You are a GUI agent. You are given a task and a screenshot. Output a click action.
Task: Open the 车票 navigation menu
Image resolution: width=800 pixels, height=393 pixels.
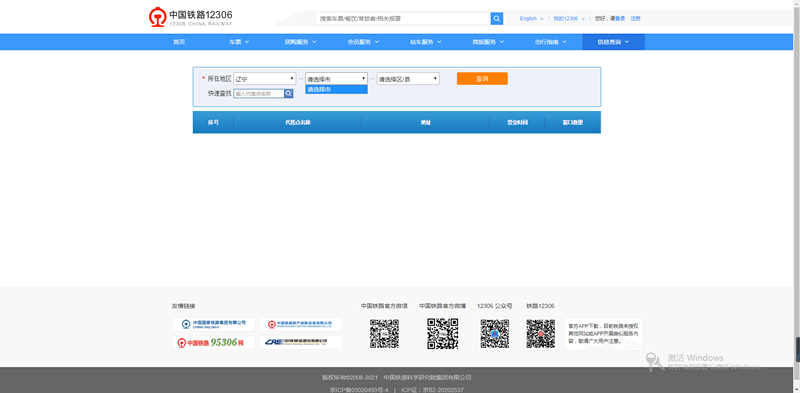(x=239, y=42)
